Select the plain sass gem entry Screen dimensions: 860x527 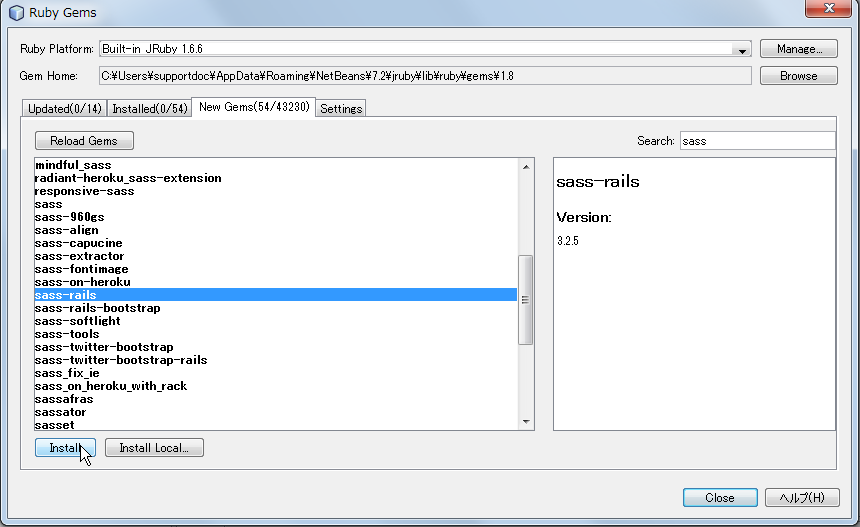275,204
